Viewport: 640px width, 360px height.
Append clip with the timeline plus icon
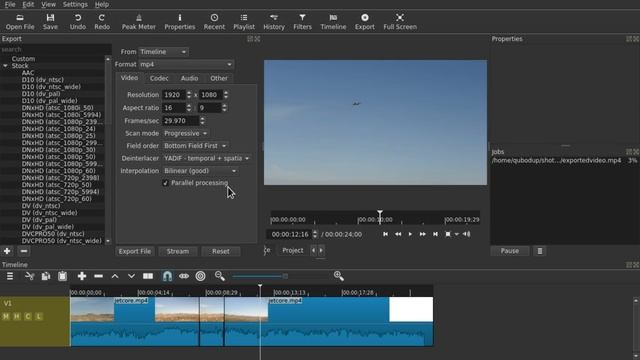click(x=82, y=276)
